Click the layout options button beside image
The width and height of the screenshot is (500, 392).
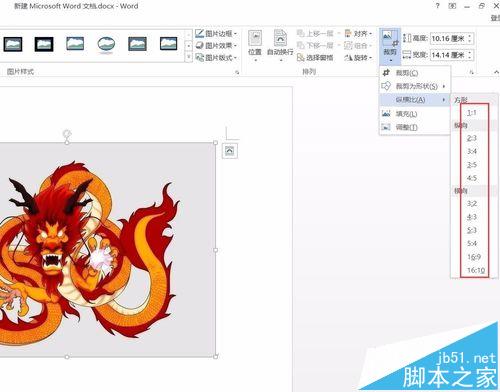point(230,151)
